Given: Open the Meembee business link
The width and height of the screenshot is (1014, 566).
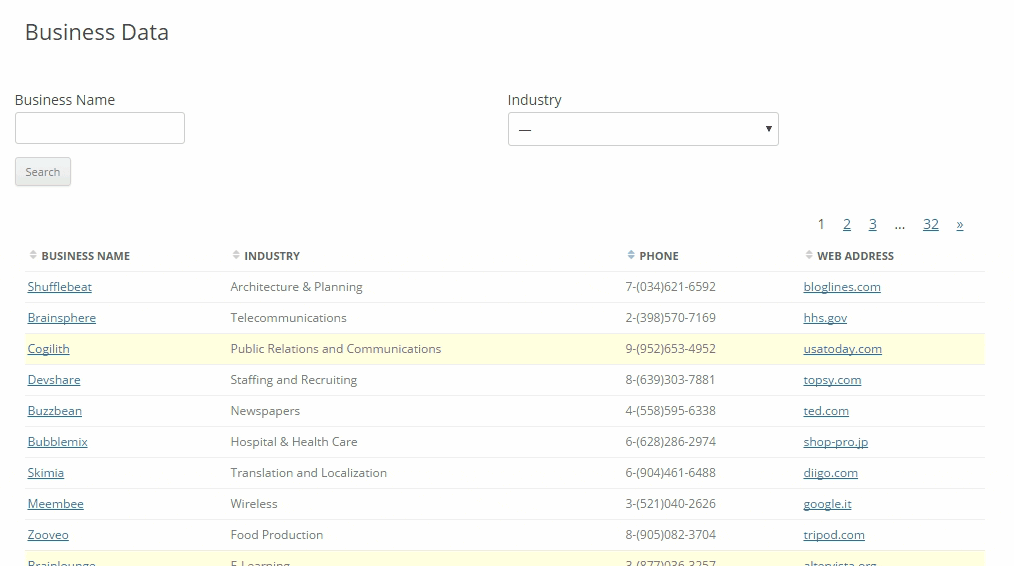Looking at the screenshot, I should click(56, 504).
